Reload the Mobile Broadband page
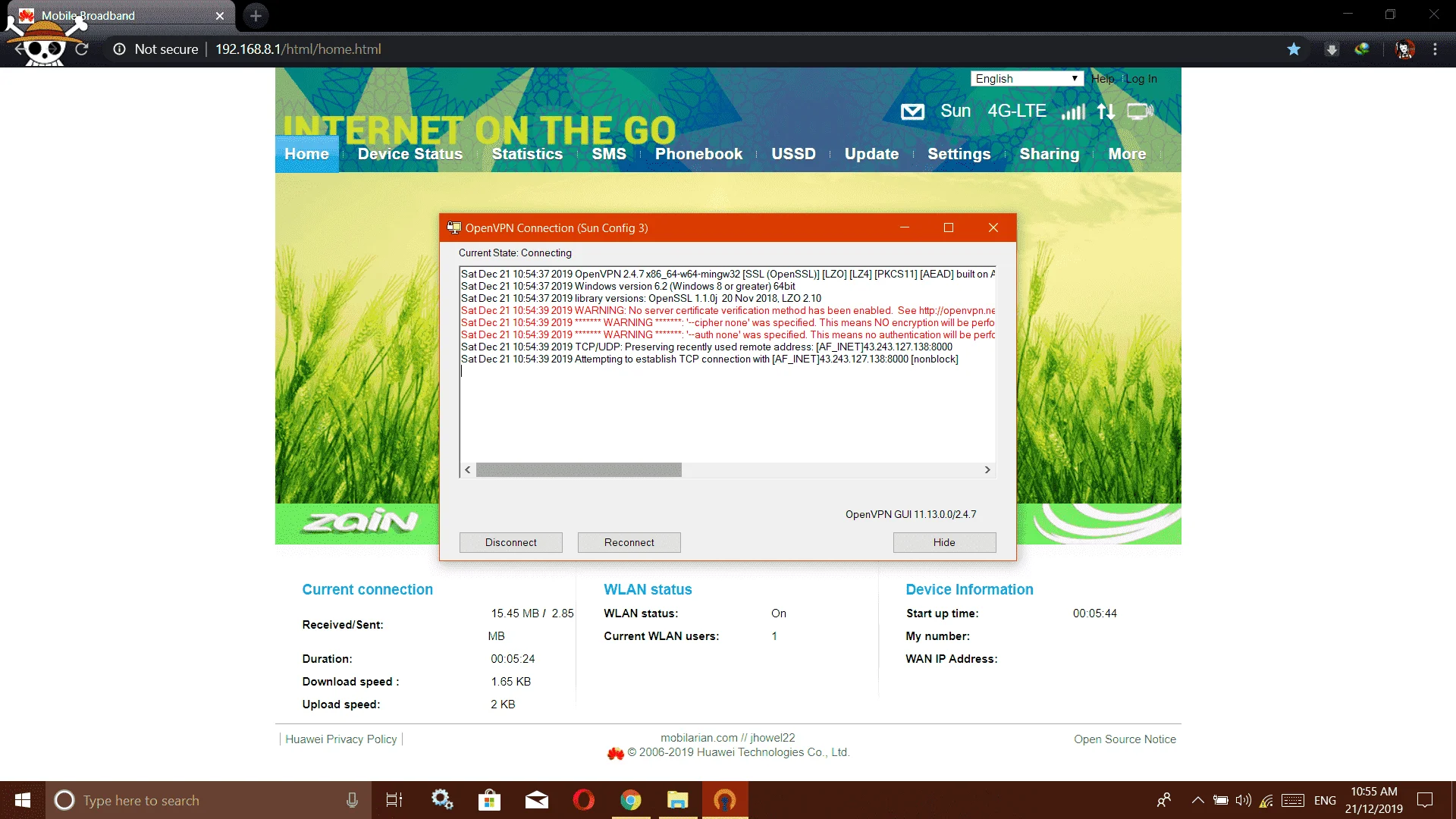This screenshot has height=819, width=1456. click(82, 49)
